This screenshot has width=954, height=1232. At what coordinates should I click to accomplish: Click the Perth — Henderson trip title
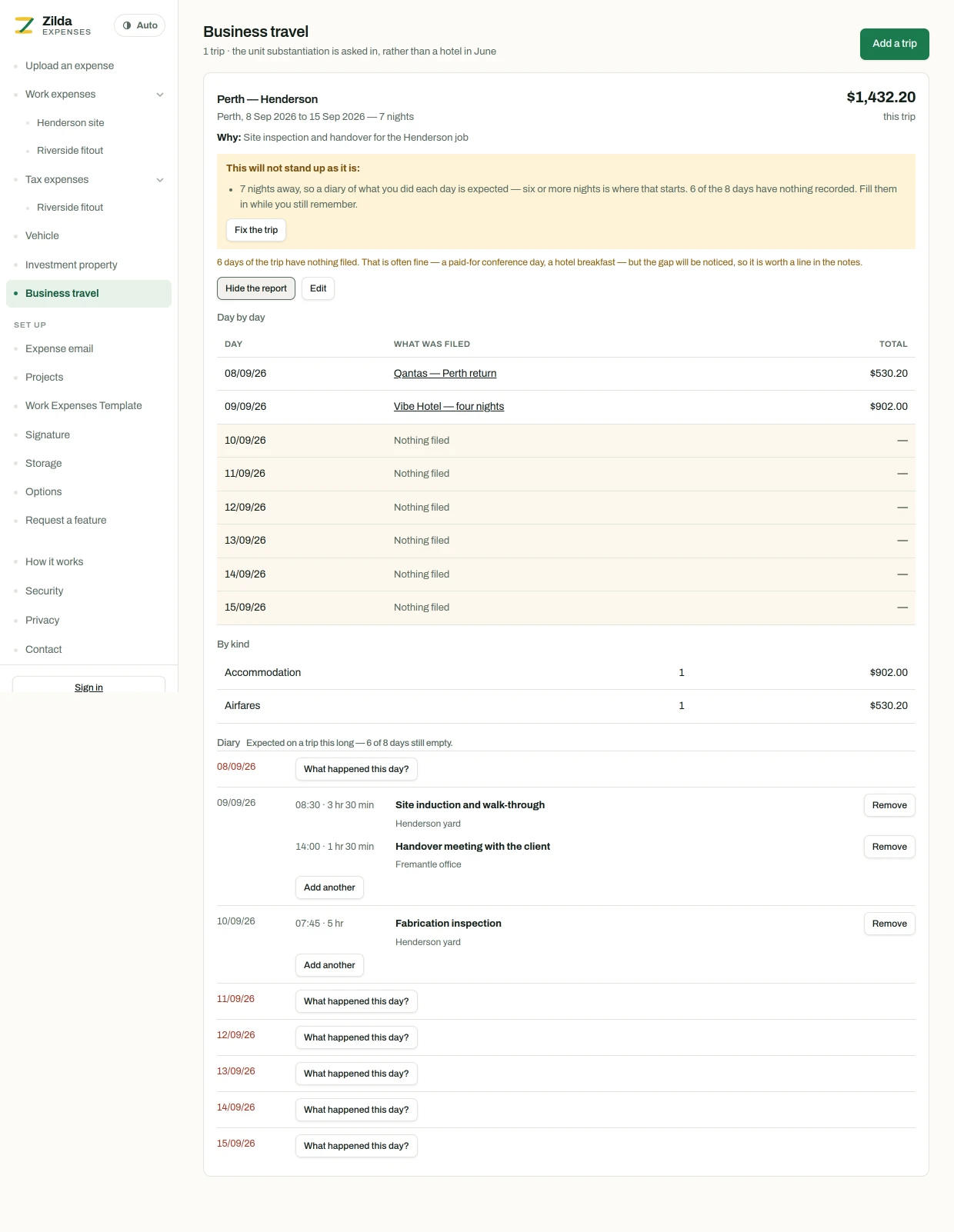point(267,99)
